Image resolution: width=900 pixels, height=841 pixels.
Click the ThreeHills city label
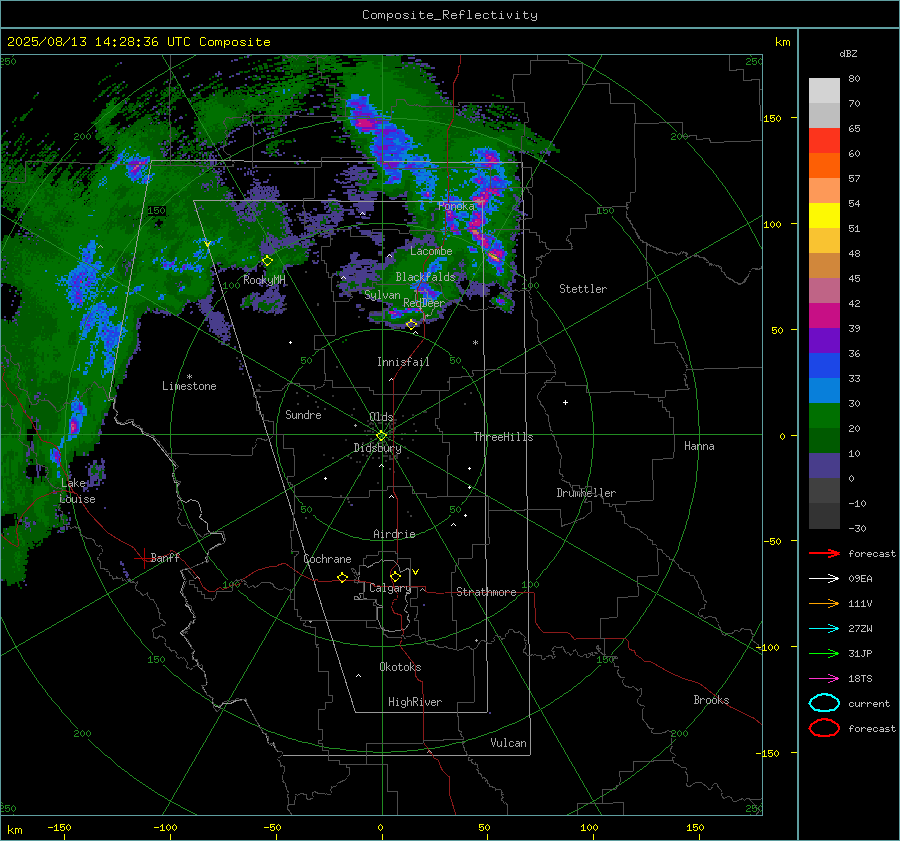click(x=503, y=437)
